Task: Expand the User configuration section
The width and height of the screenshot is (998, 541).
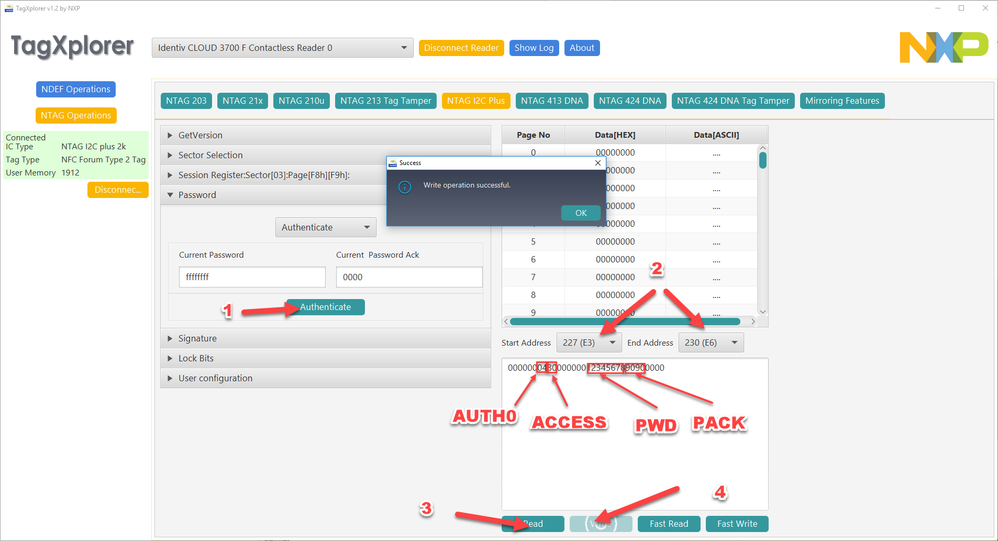Action: tap(326, 377)
